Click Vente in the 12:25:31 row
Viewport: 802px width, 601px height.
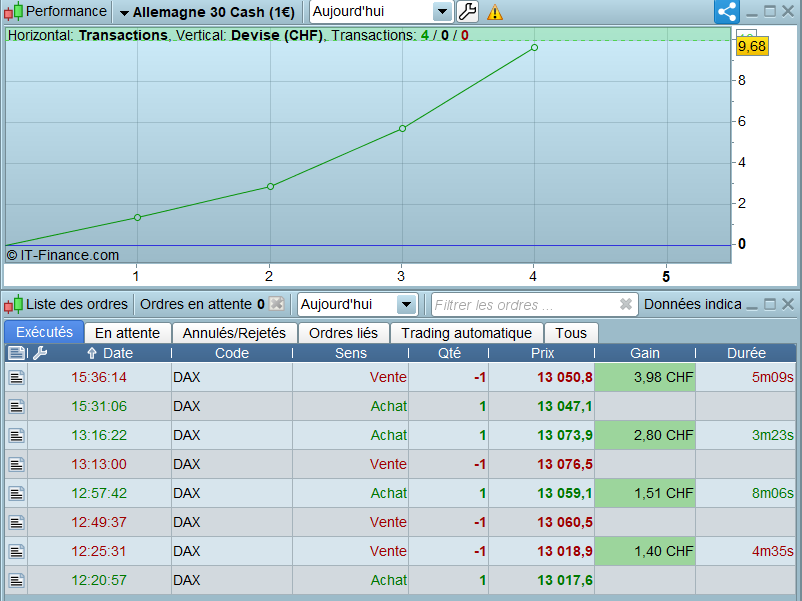388,551
